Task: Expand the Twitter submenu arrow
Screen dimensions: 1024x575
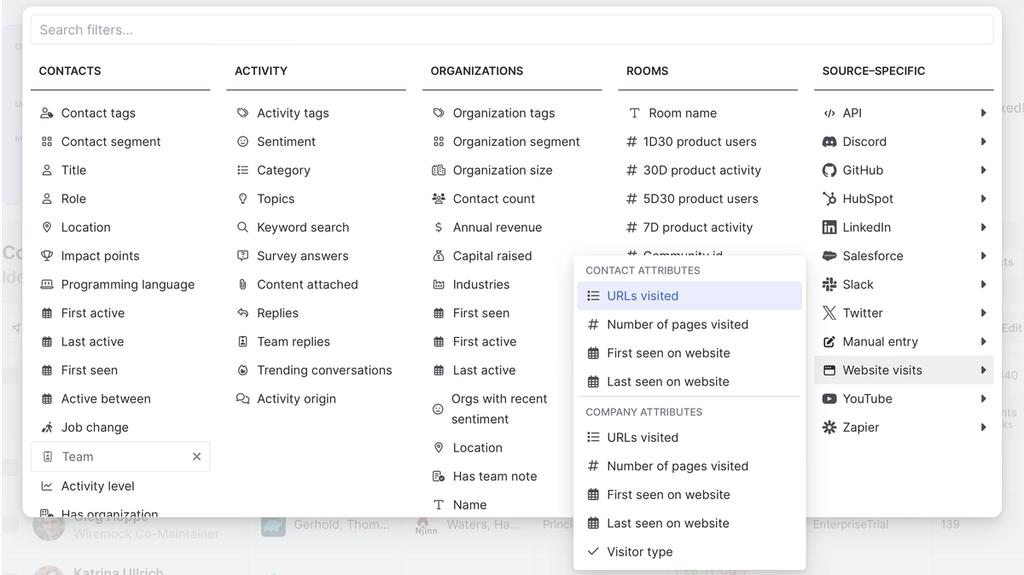Action: coord(984,313)
